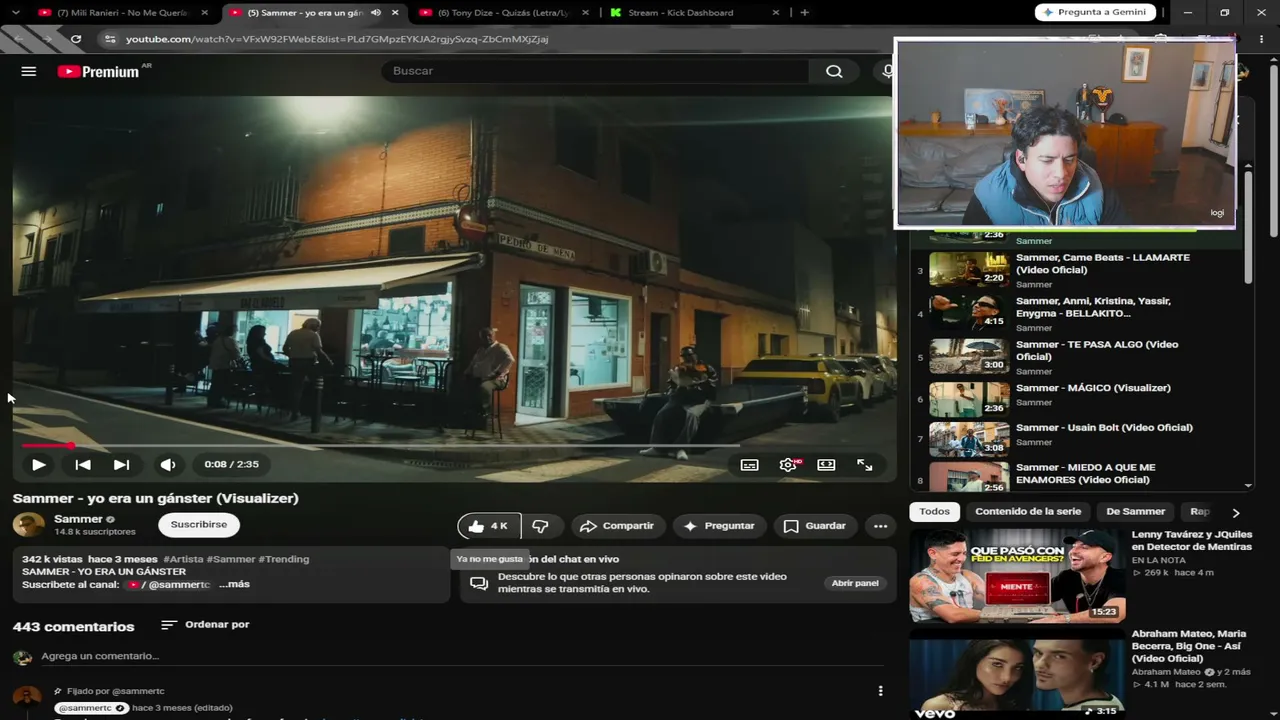Select the Contenido de la serie chip
Image resolution: width=1280 pixels, height=720 pixels.
click(x=1028, y=511)
